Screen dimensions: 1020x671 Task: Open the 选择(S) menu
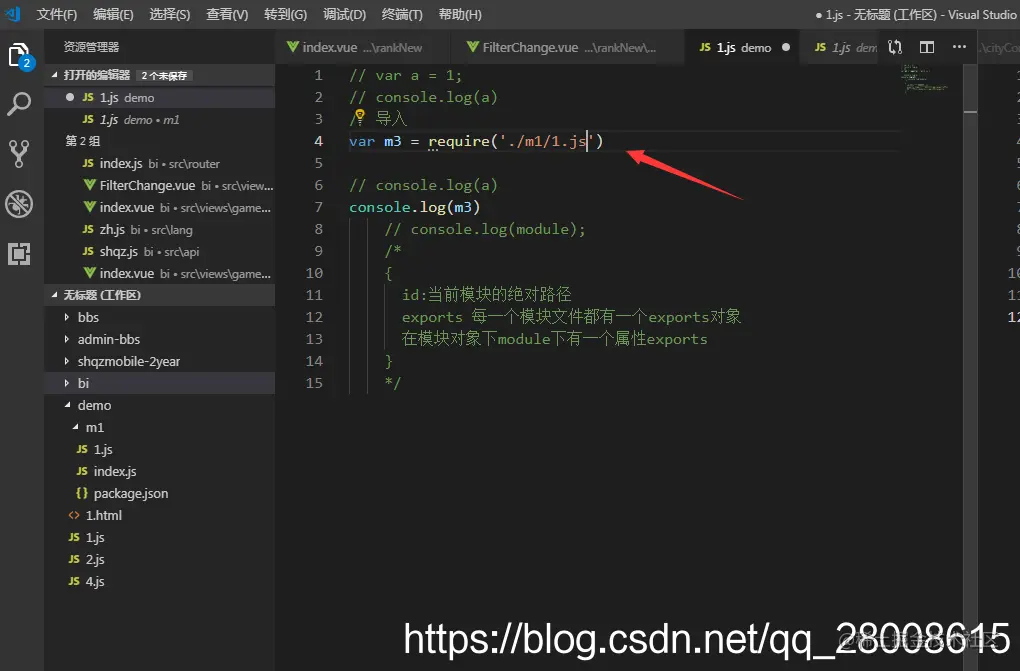coord(170,14)
